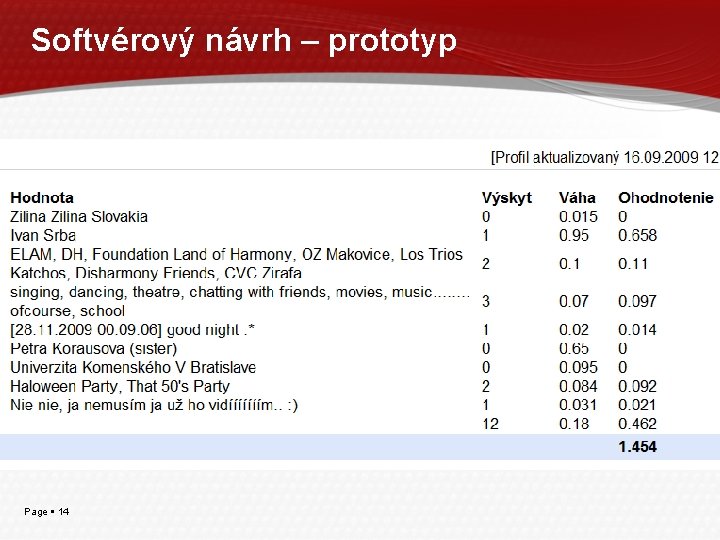Select the 'Váha' column header
Viewport: 720px width, 540px height.
coord(577,197)
